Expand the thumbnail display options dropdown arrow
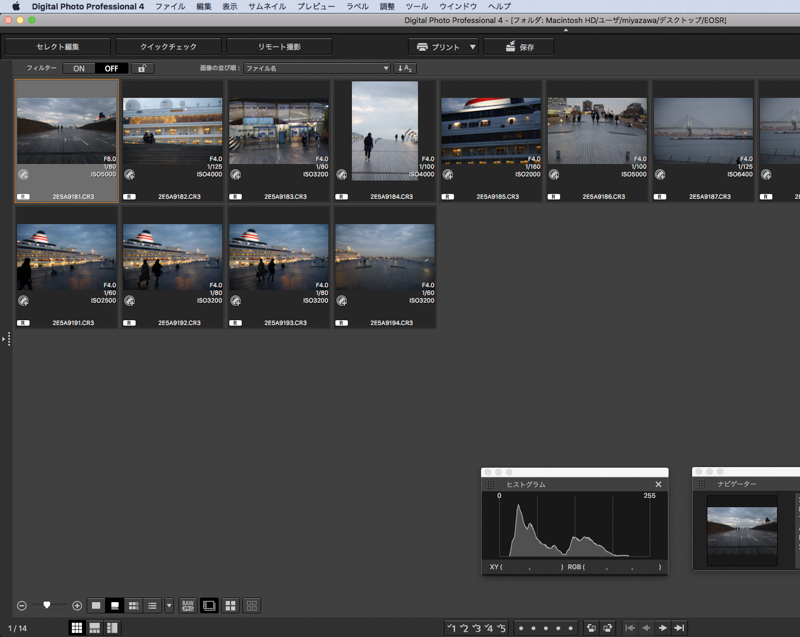 click(169, 606)
